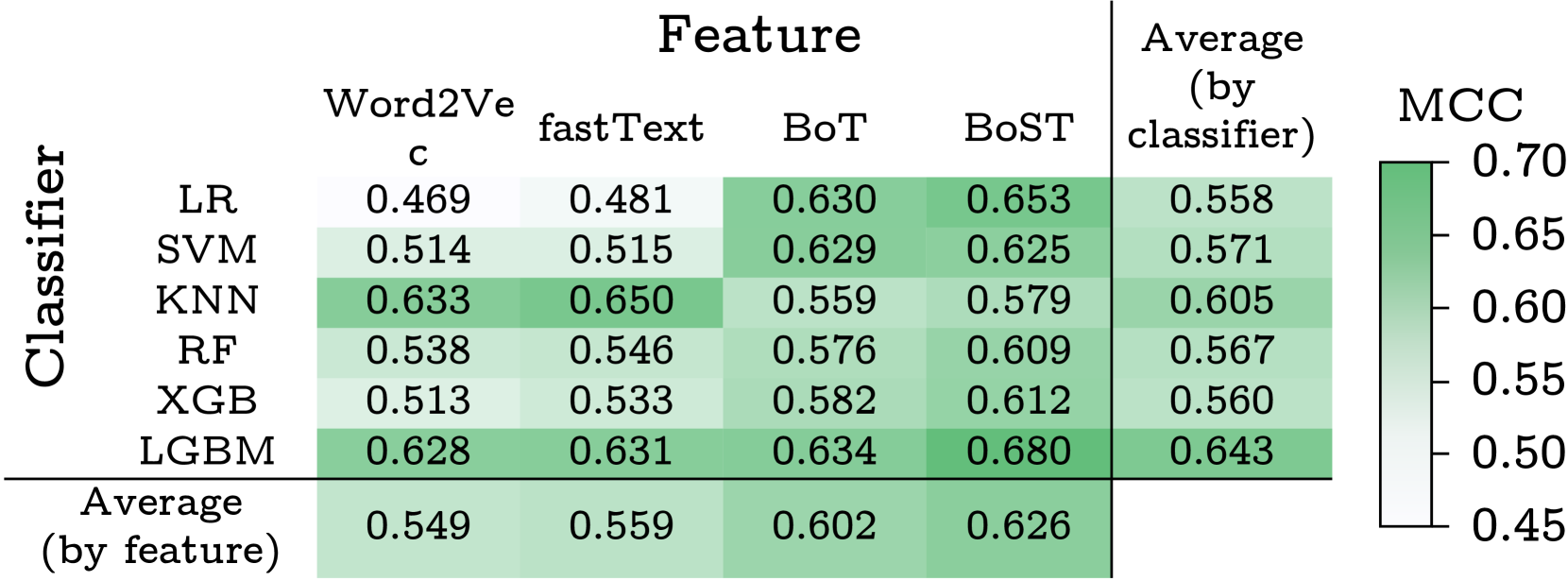Click the Average (by feature) row label

pos(161,527)
